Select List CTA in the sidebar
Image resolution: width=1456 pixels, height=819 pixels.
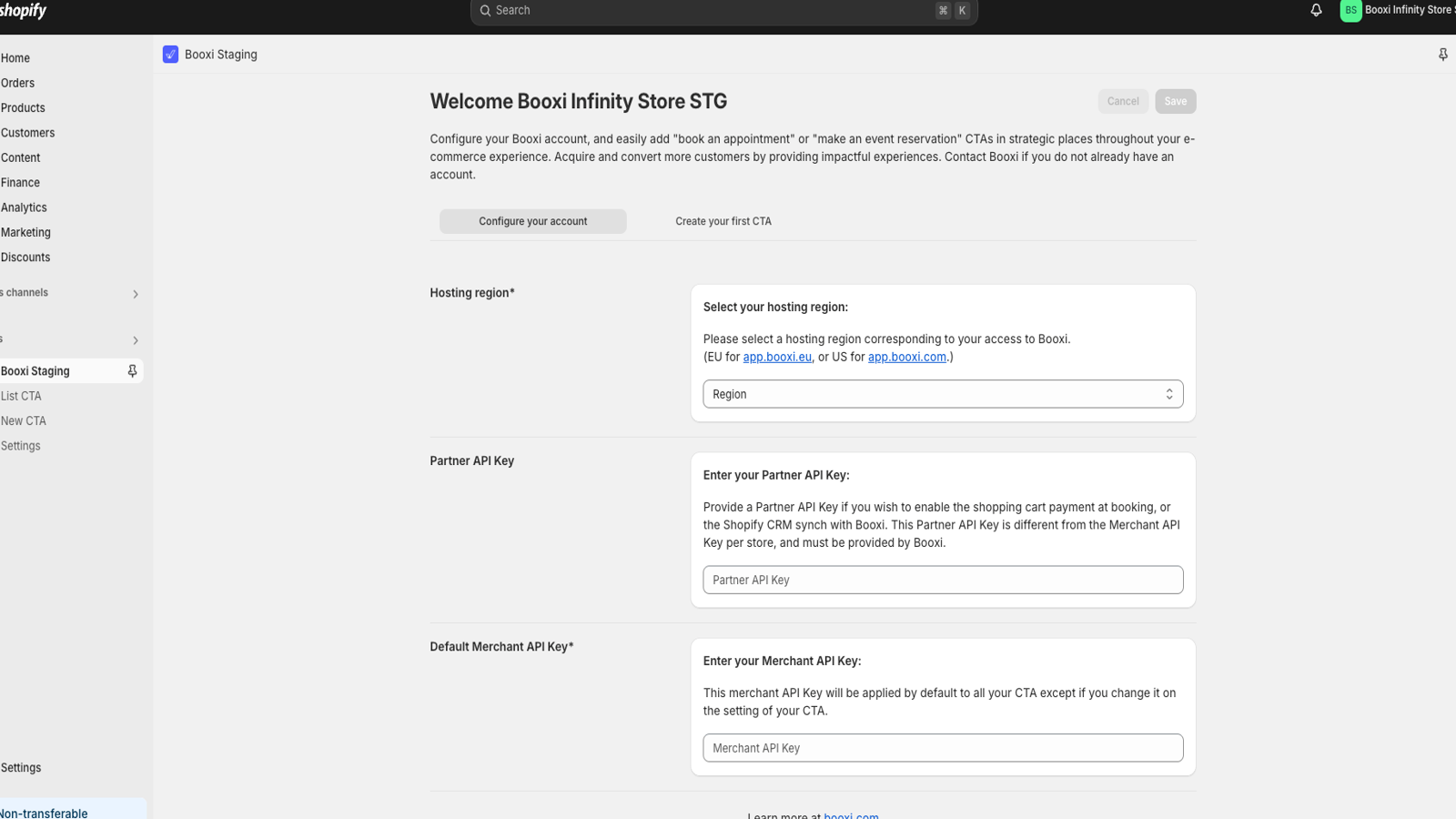(21, 396)
